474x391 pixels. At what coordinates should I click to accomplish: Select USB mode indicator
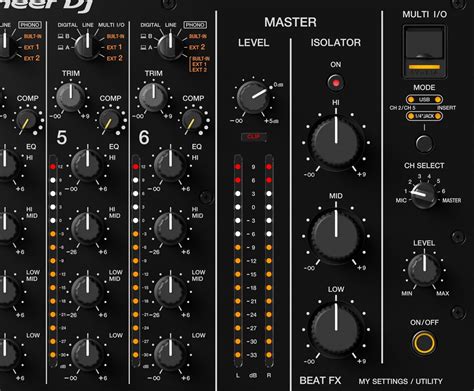coord(424,99)
